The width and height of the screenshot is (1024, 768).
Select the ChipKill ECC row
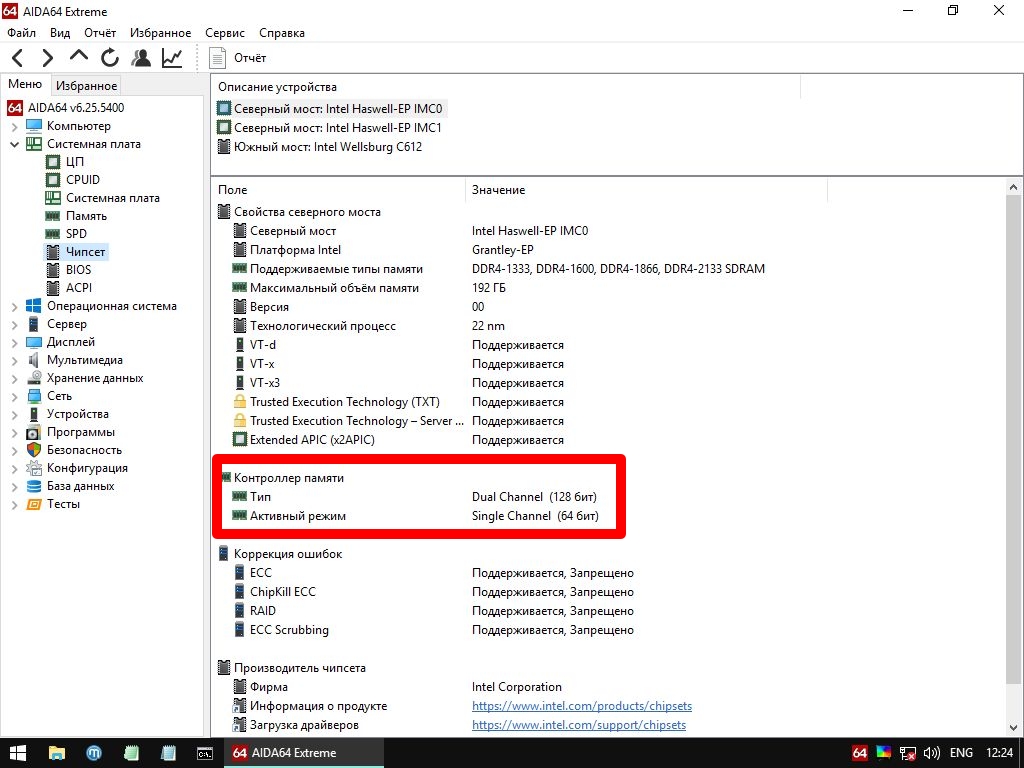(432, 592)
